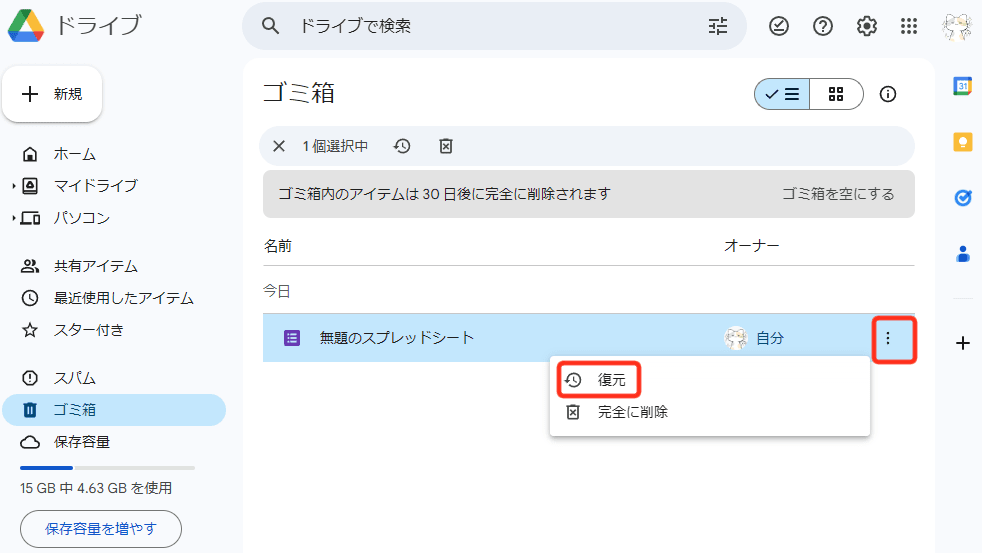Get add-ons with plus icon
Image resolution: width=982 pixels, height=553 pixels.
pyautogui.click(x=963, y=343)
